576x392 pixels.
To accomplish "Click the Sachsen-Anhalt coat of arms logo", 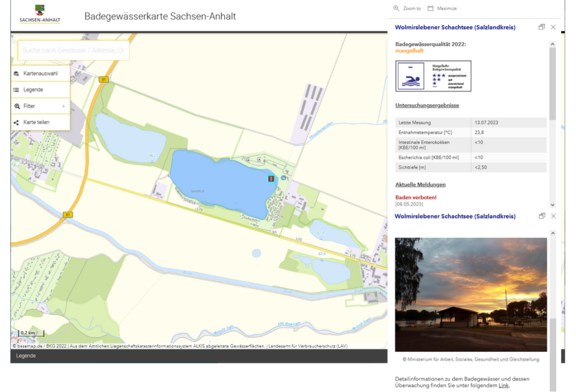I will [40, 14].
